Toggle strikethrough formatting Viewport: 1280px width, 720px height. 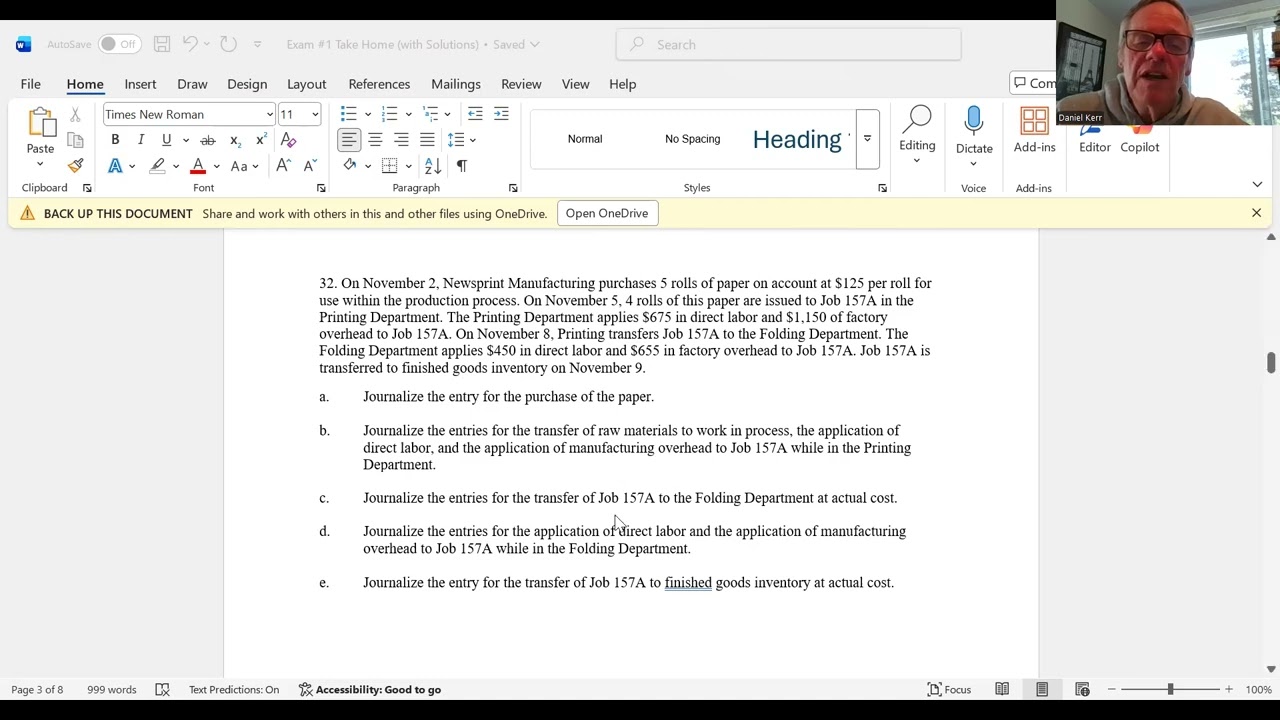tap(208, 140)
